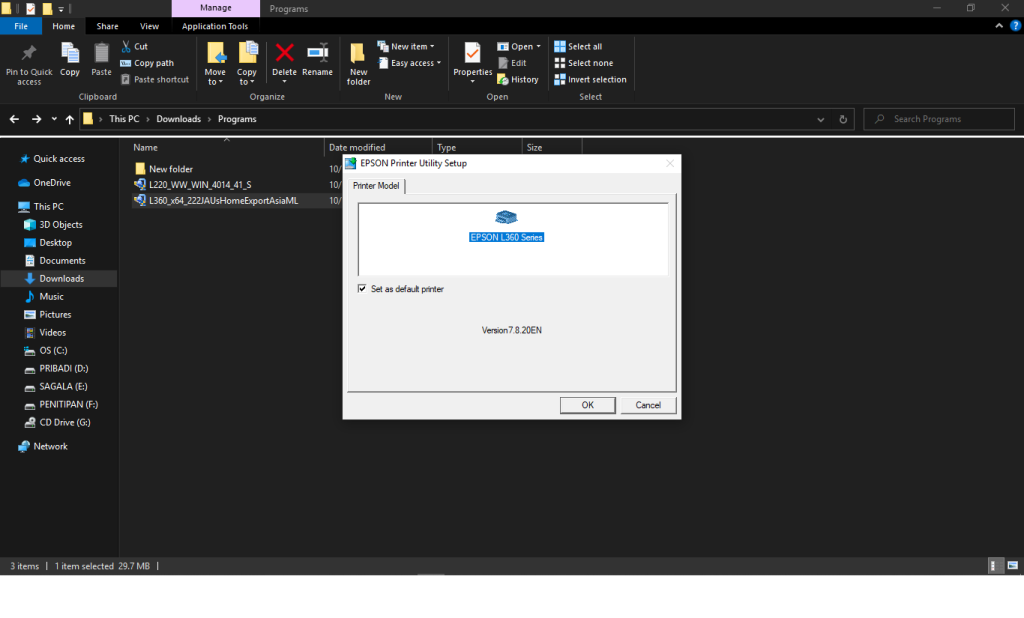
Task: Click the Manage contextual tab
Action: pyautogui.click(x=216, y=8)
